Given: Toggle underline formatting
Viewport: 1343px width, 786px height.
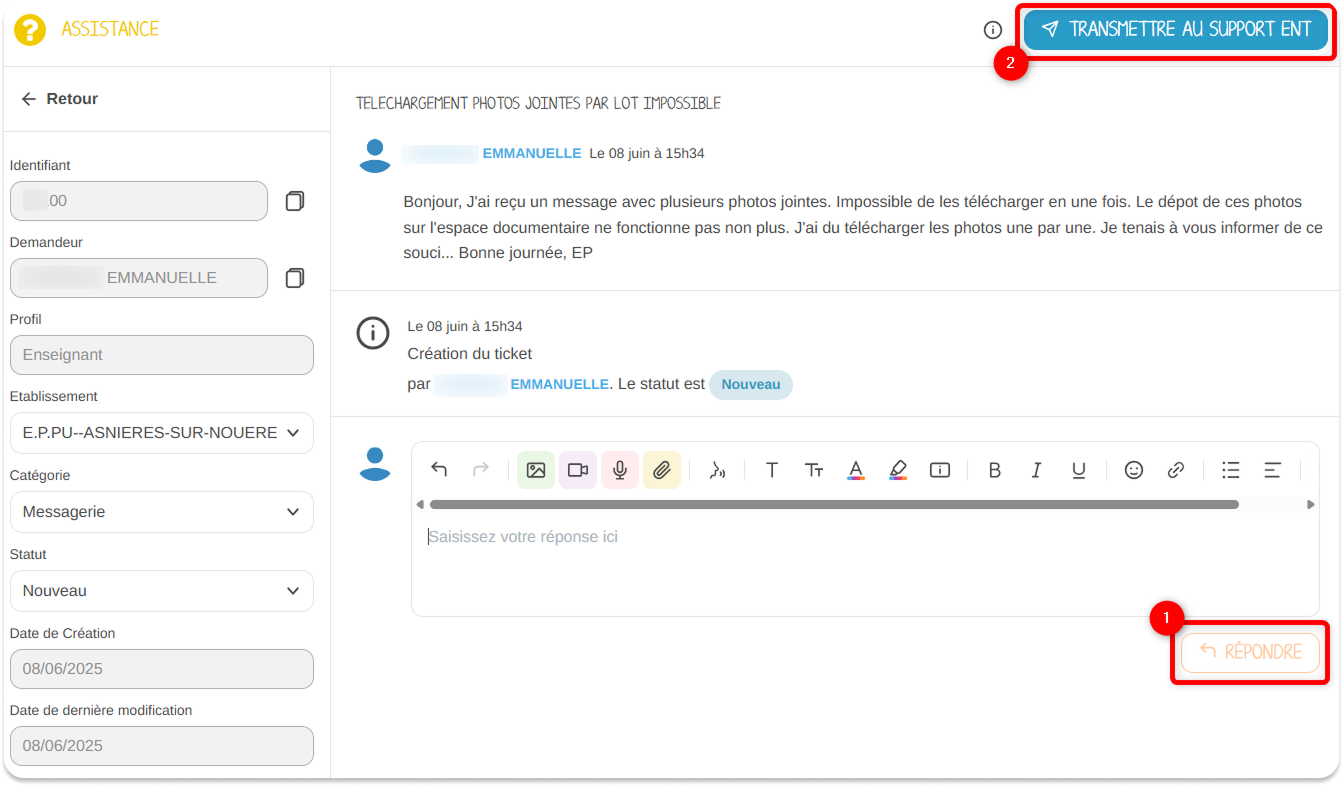Looking at the screenshot, I should pos(1079,470).
